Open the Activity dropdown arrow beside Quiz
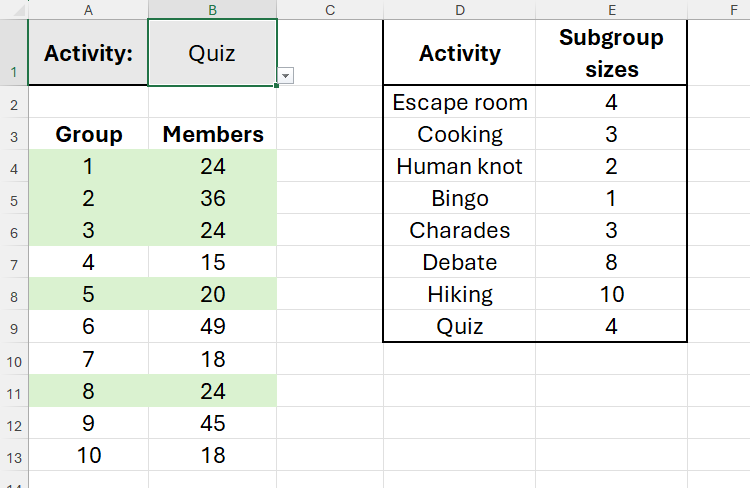 286,76
